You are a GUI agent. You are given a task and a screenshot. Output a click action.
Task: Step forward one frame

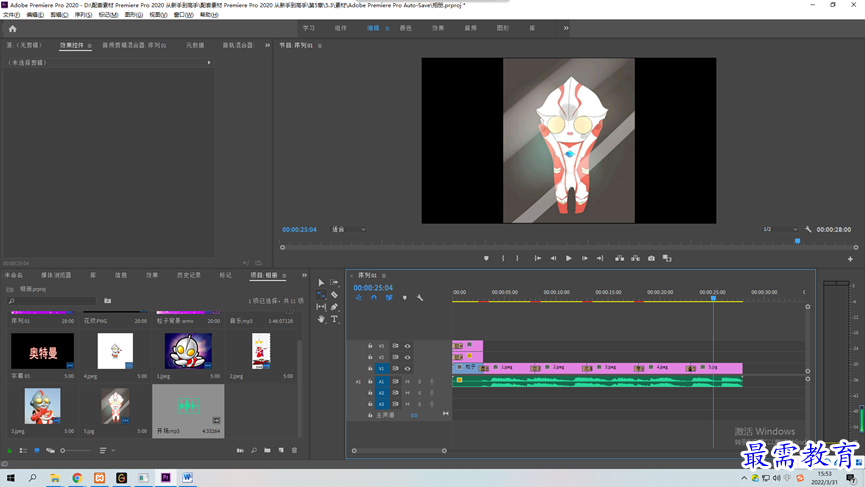coord(585,258)
